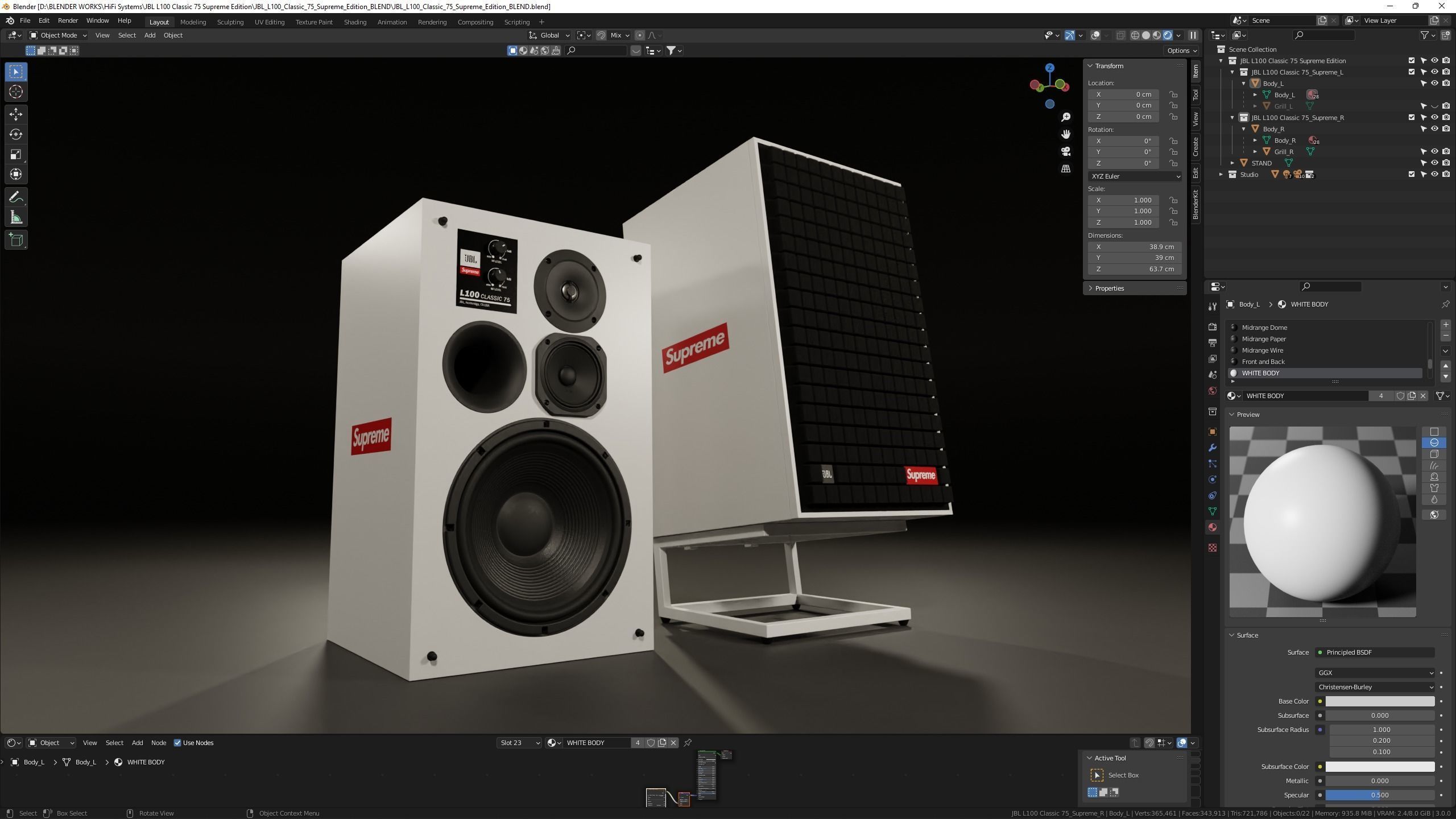Viewport: 1456px width, 819px height.
Task: Select sphere preview shape icon
Action: [x=1434, y=443]
